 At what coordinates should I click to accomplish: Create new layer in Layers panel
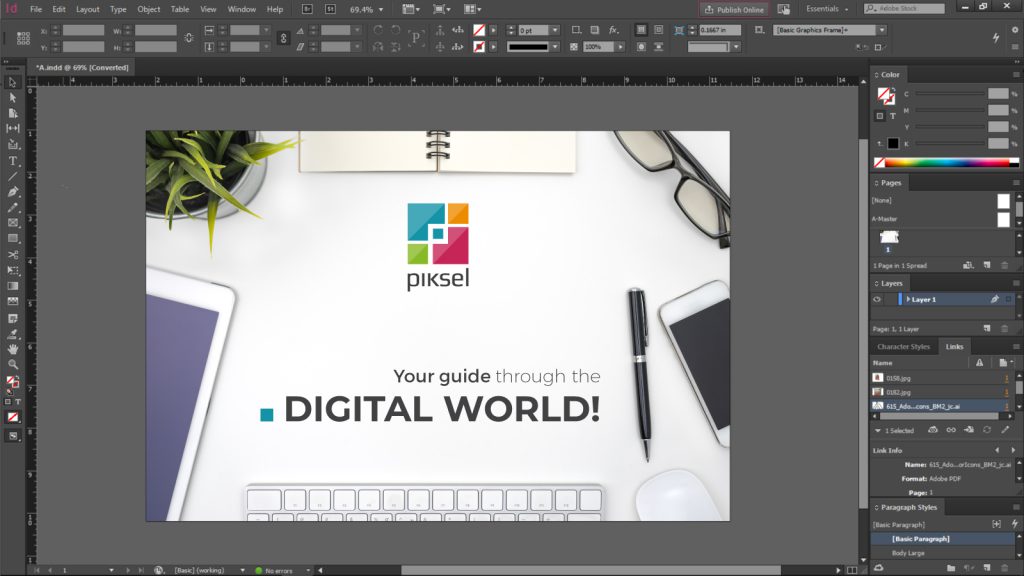click(987, 328)
